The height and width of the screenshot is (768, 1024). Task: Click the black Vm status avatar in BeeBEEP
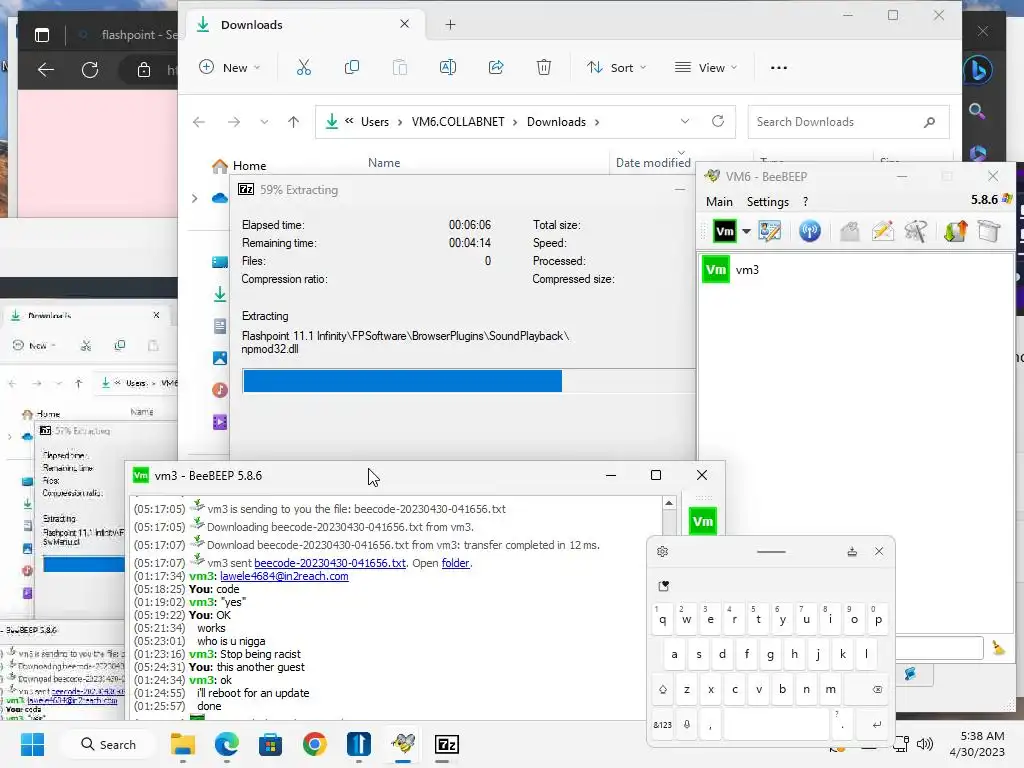click(725, 231)
